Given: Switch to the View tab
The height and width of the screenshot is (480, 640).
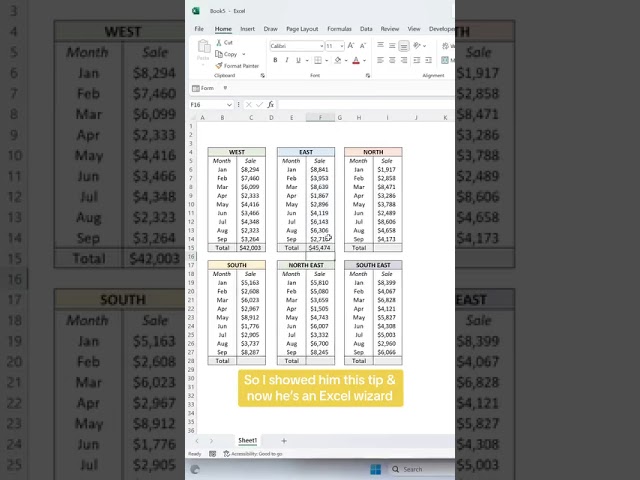Looking at the screenshot, I should click(414, 29).
